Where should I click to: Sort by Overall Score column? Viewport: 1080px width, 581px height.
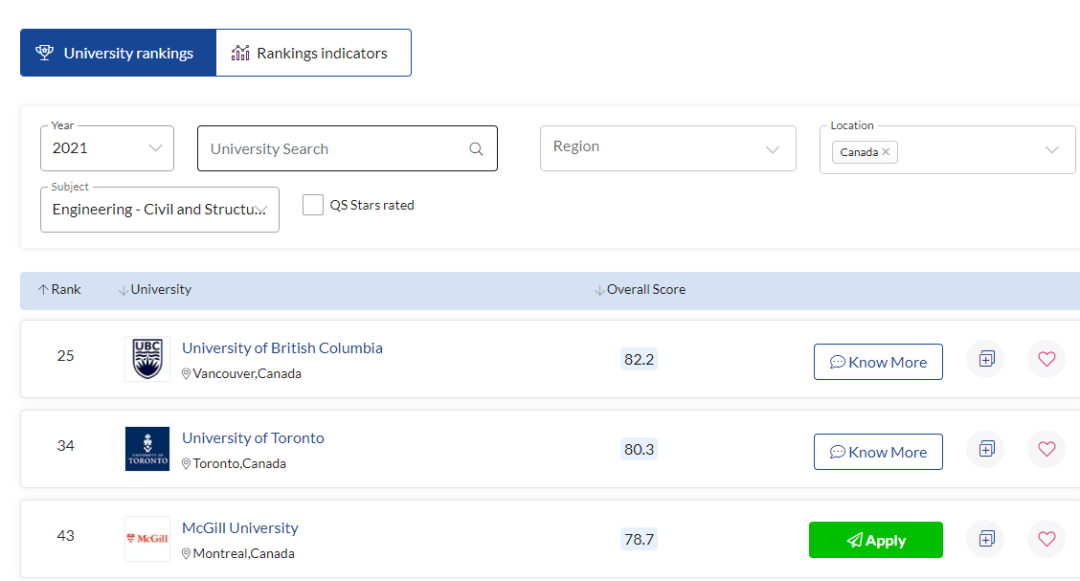(x=640, y=290)
